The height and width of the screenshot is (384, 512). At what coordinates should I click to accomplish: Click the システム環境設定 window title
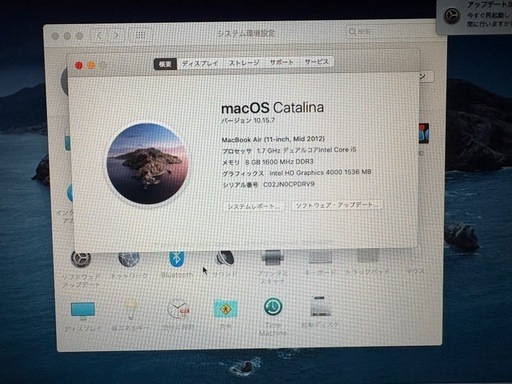[x=246, y=33]
